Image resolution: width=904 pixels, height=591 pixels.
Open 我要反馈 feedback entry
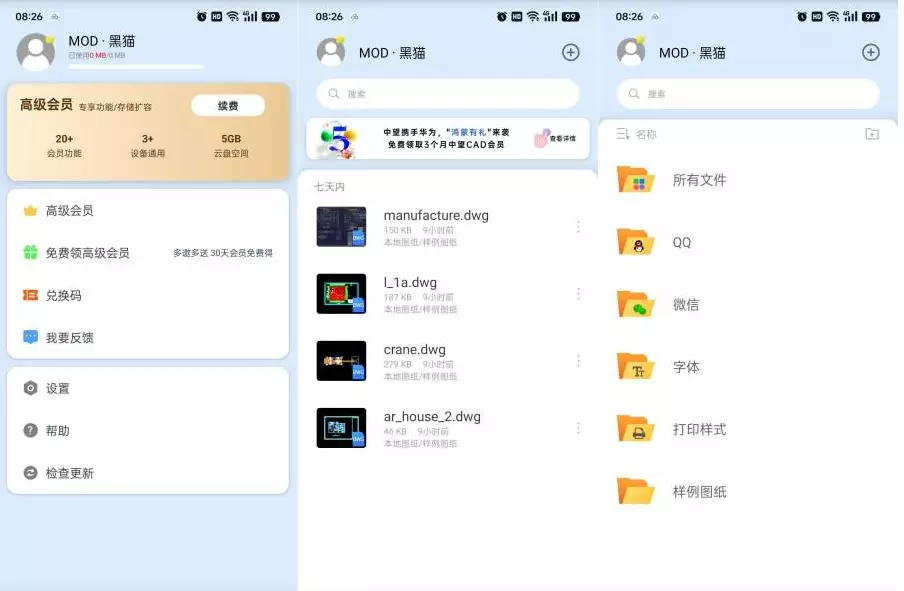tap(69, 338)
